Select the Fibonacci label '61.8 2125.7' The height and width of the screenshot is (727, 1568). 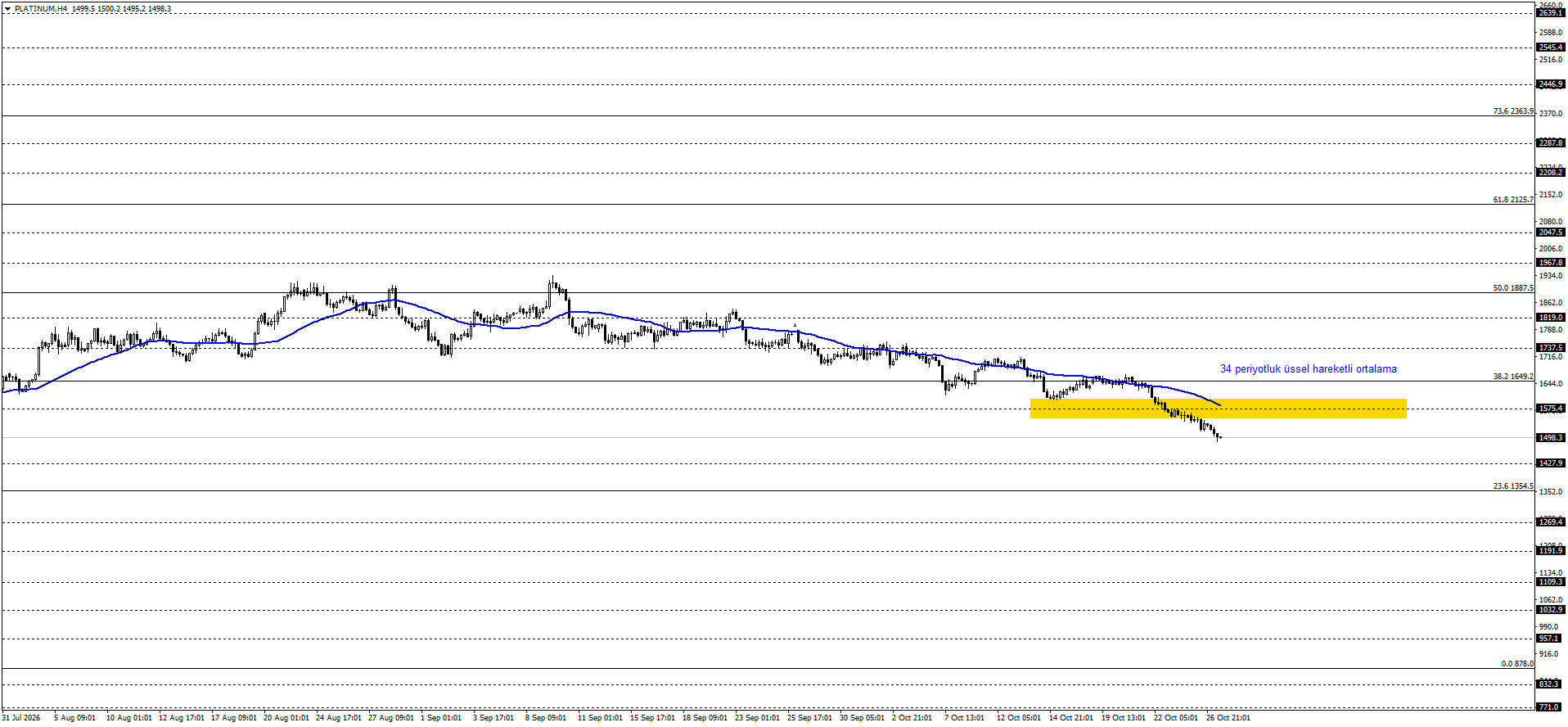coord(1513,200)
